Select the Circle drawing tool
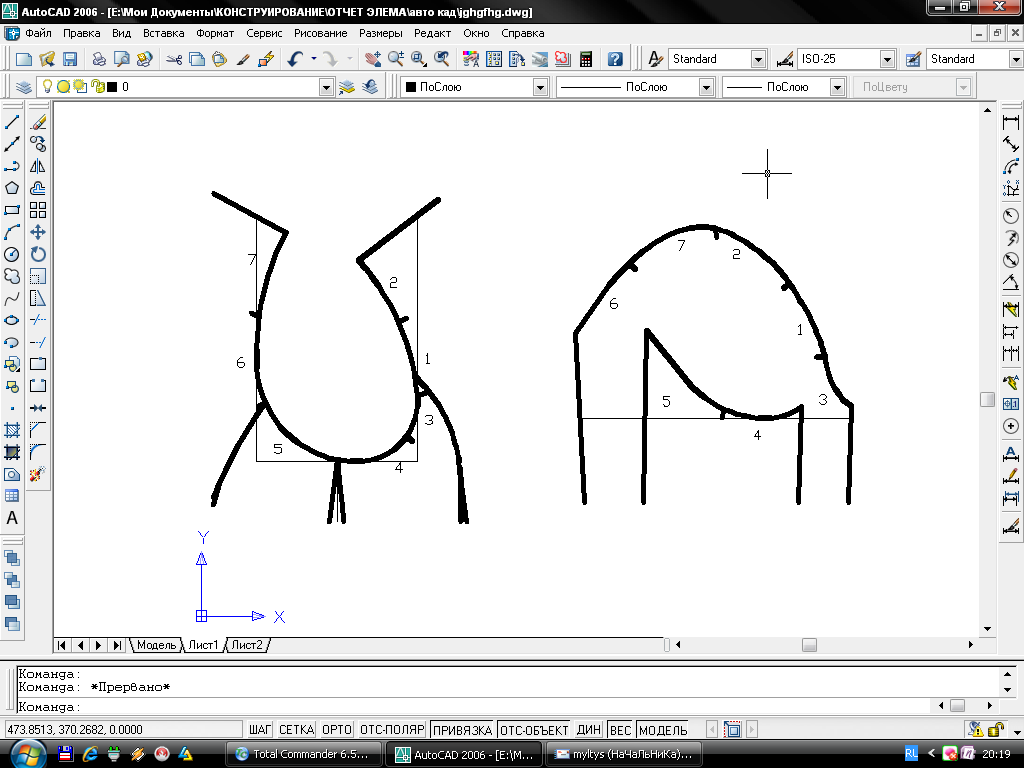Image resolution: width=1024 pixels, height=768 pixels. [x=12, y=254]
